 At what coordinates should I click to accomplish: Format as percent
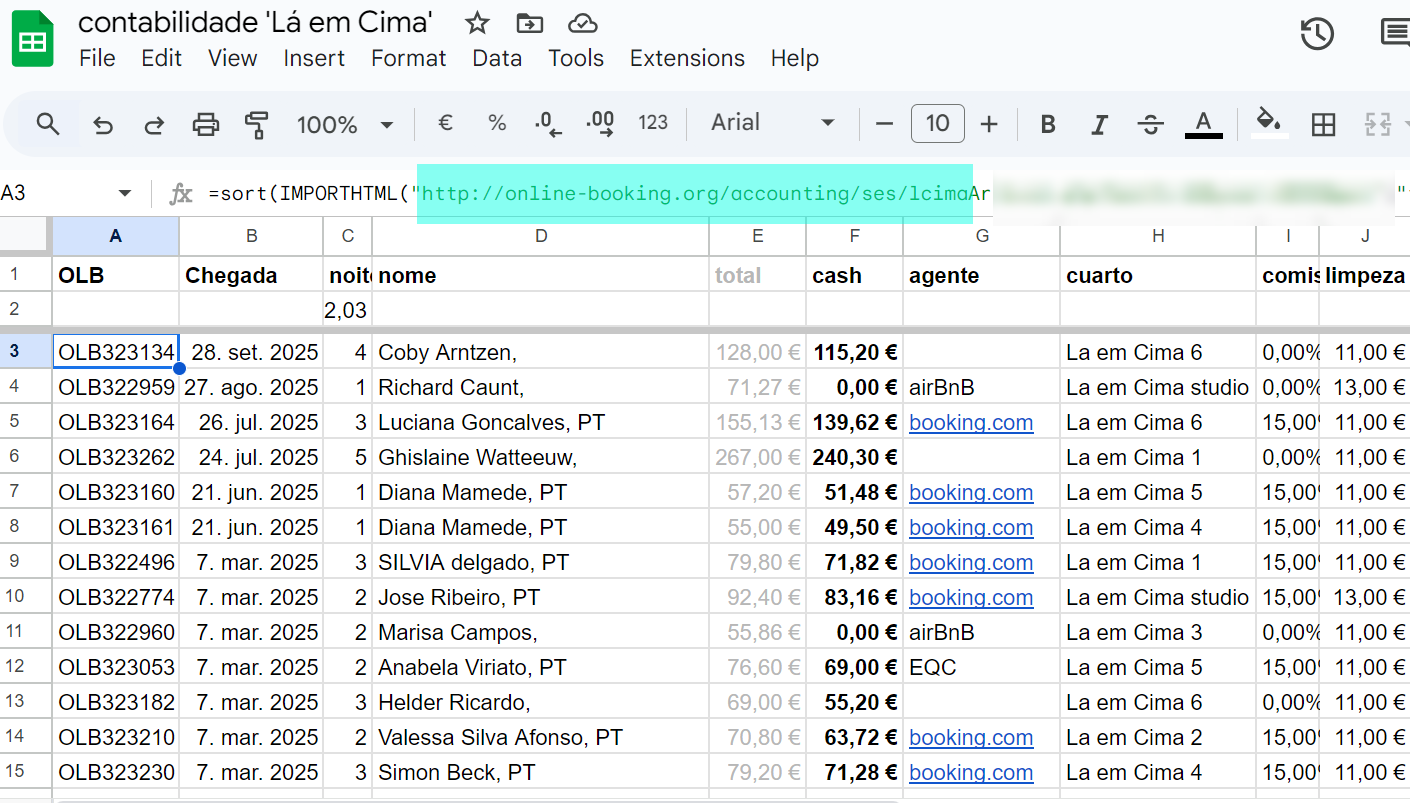coord(497,123)
